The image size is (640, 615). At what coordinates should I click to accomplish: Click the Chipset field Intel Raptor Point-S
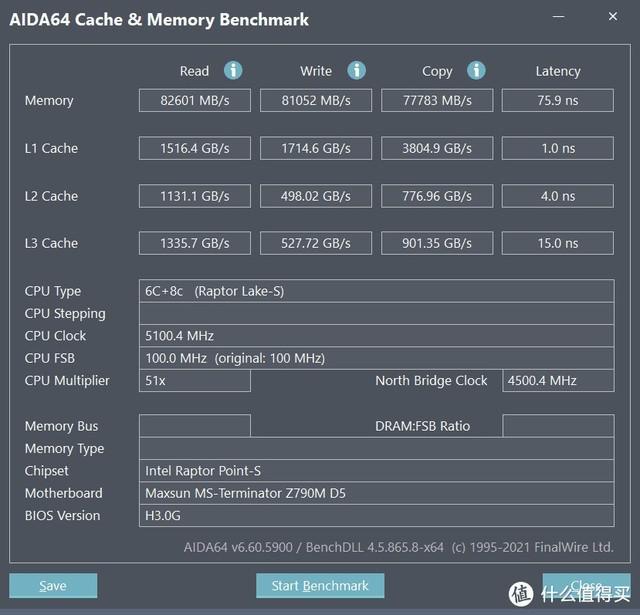377,471
